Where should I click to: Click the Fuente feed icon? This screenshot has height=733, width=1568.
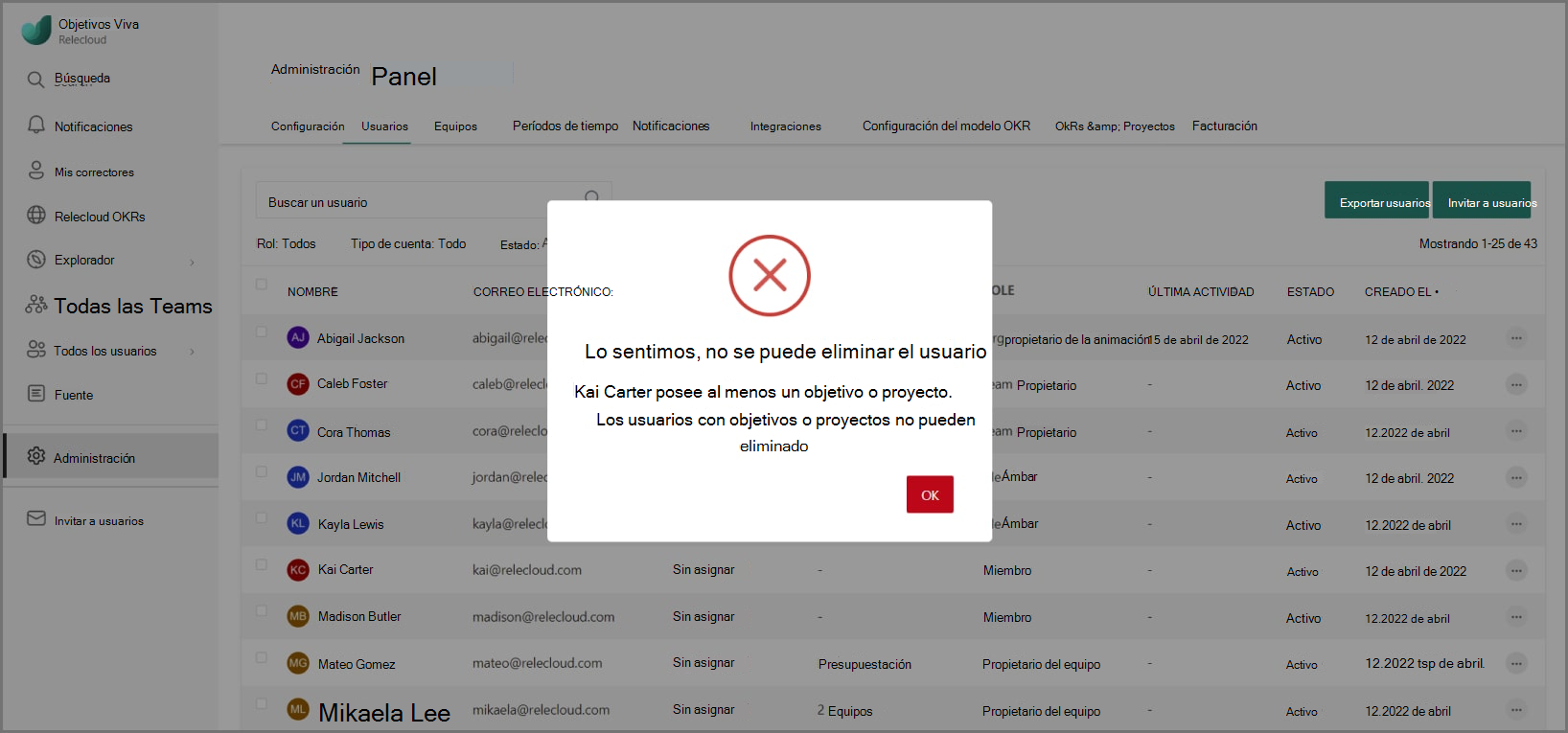click(x=36, y=394)
